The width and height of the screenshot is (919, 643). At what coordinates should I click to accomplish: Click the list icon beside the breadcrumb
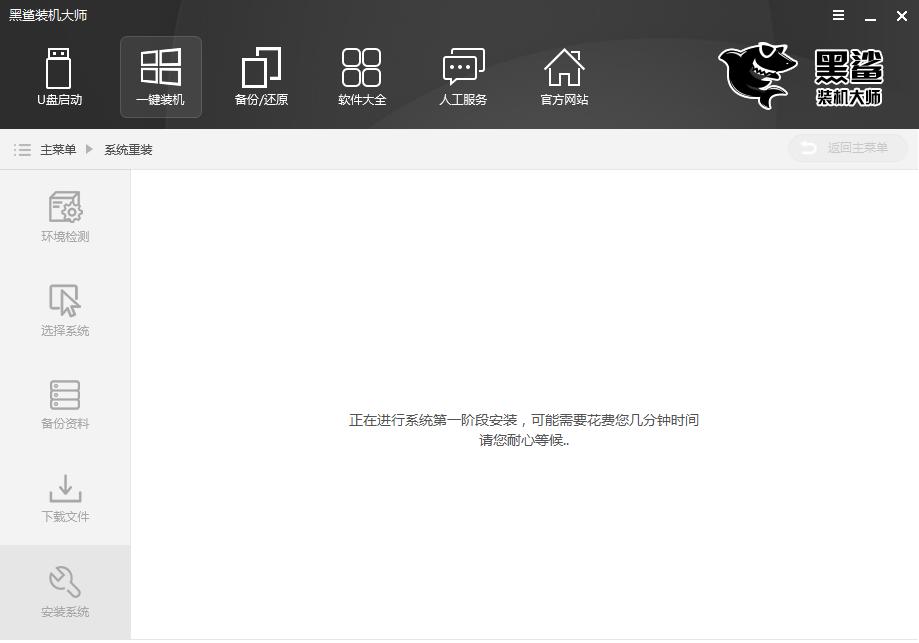point(22,149)
